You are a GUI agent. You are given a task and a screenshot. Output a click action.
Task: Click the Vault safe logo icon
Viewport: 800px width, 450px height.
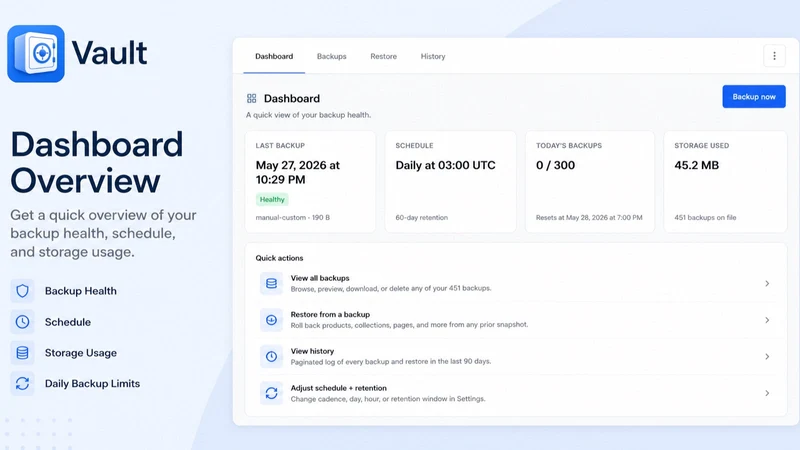pyautogui.click(x=36, y=54)
